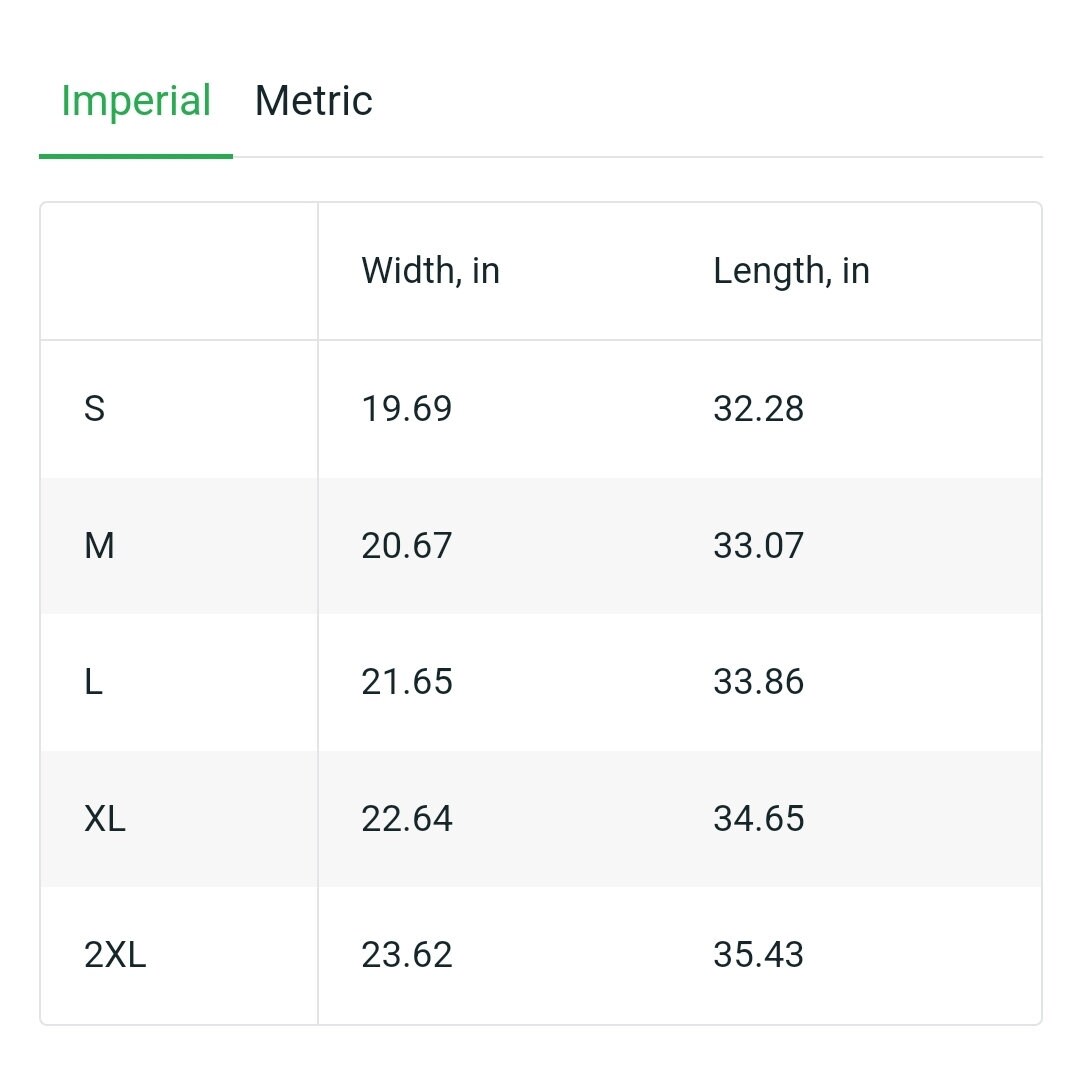Viewport: 1080px width, 1076px height.
Task: Click the 32.28 length value
Action: (758, 408)
